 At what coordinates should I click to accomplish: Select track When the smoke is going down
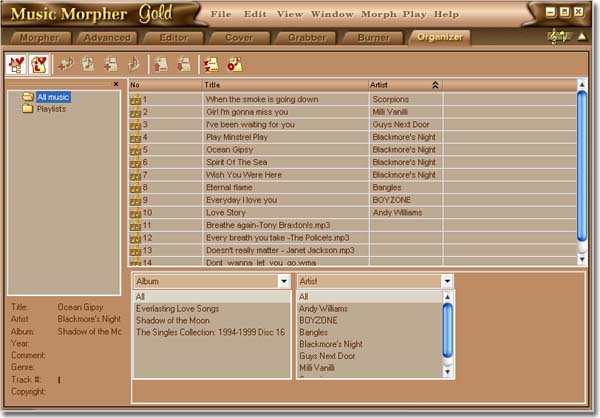(262, 100)
